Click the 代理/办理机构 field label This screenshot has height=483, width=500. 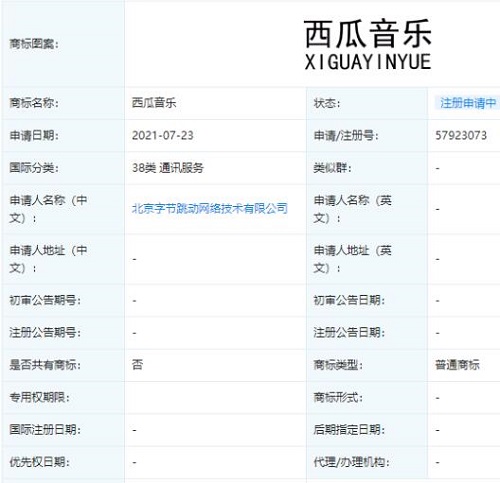[x=351, y=462]
